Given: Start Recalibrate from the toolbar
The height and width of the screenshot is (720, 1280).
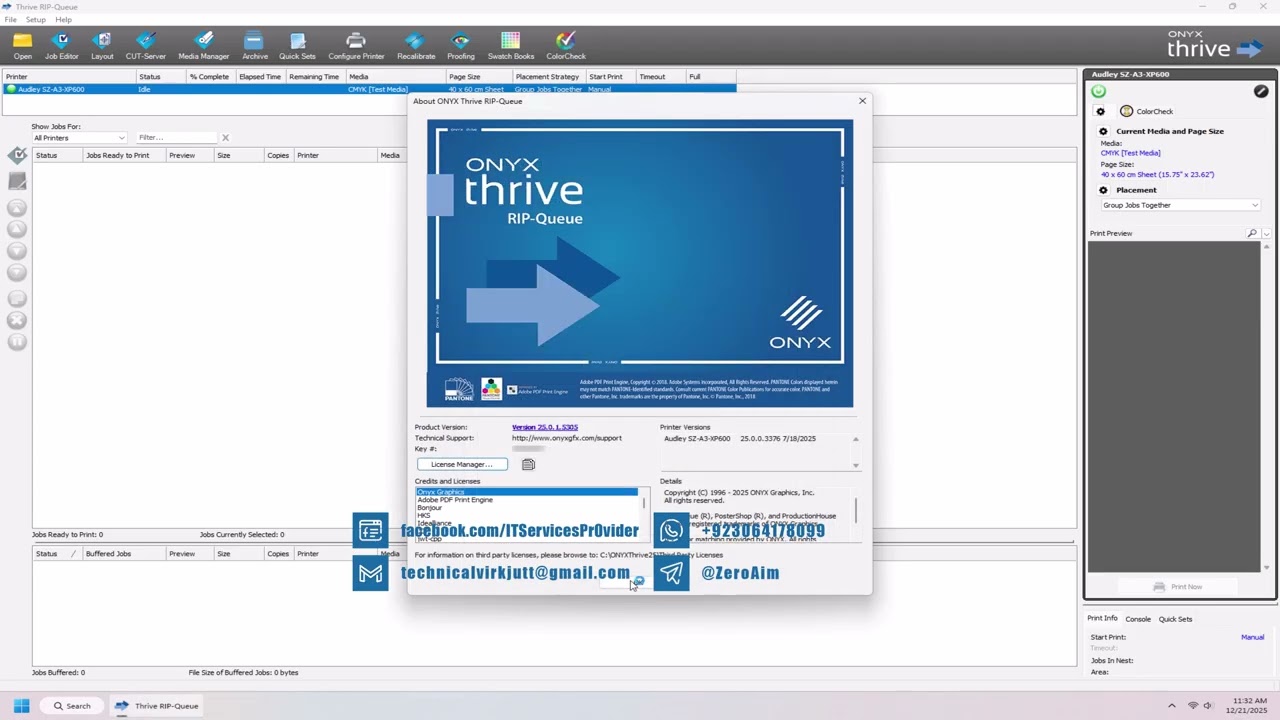Looking at the screenshot, I should 416,46.
